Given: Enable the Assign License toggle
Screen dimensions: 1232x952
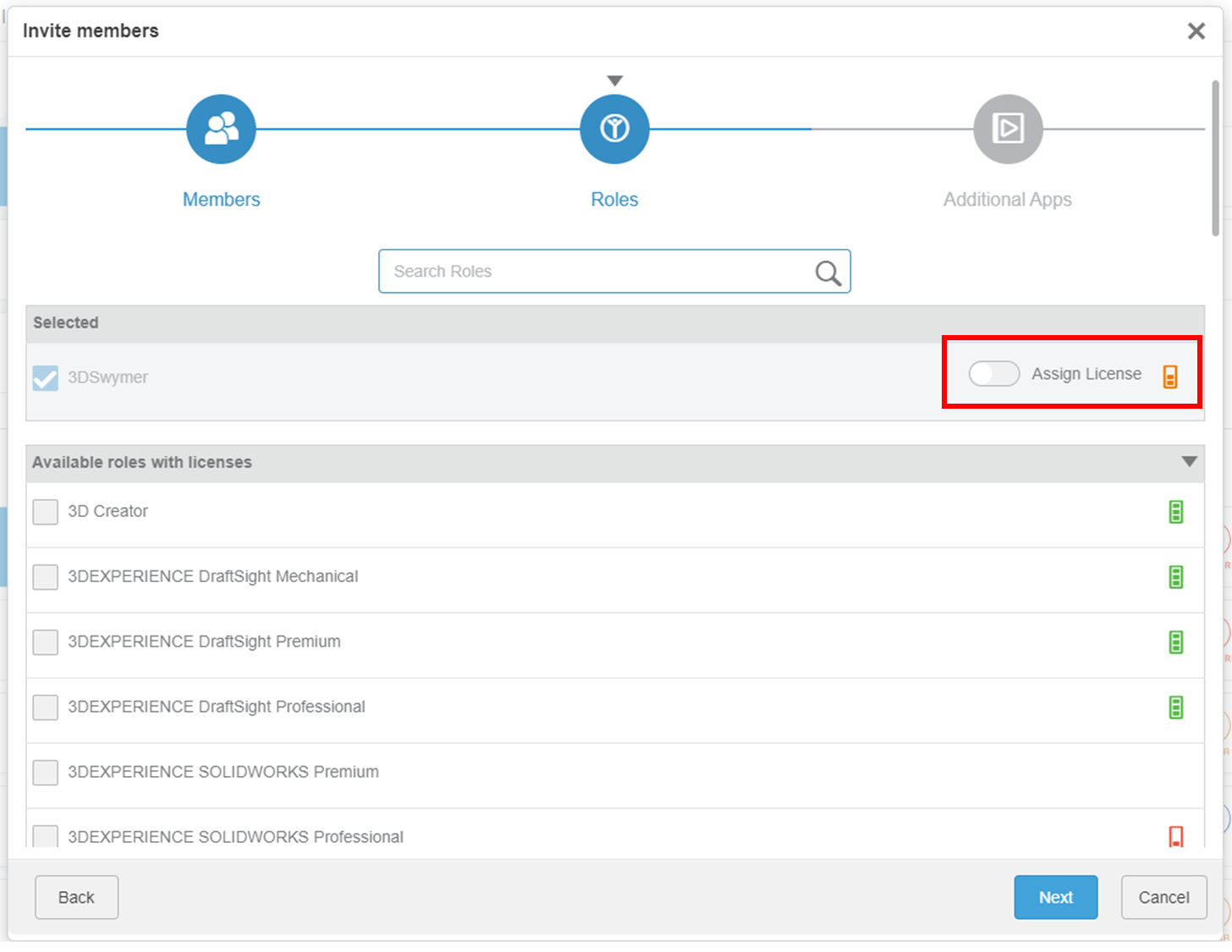Looking at the screenshot, I should coord(993,374).
